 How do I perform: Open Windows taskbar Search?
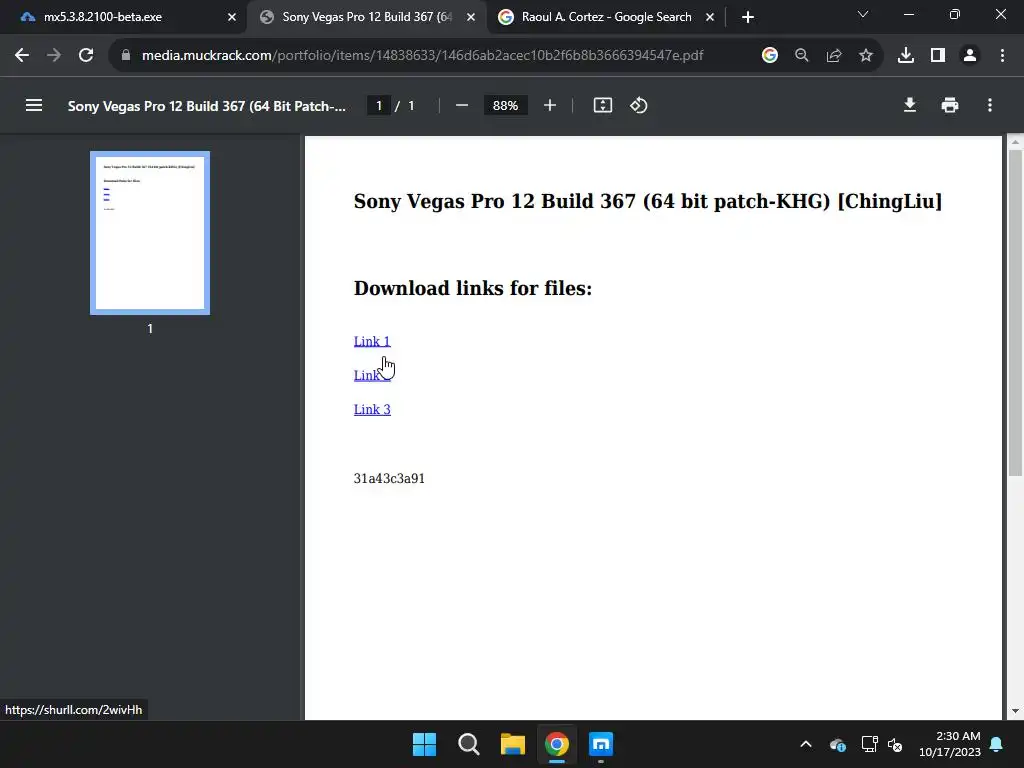468,744
